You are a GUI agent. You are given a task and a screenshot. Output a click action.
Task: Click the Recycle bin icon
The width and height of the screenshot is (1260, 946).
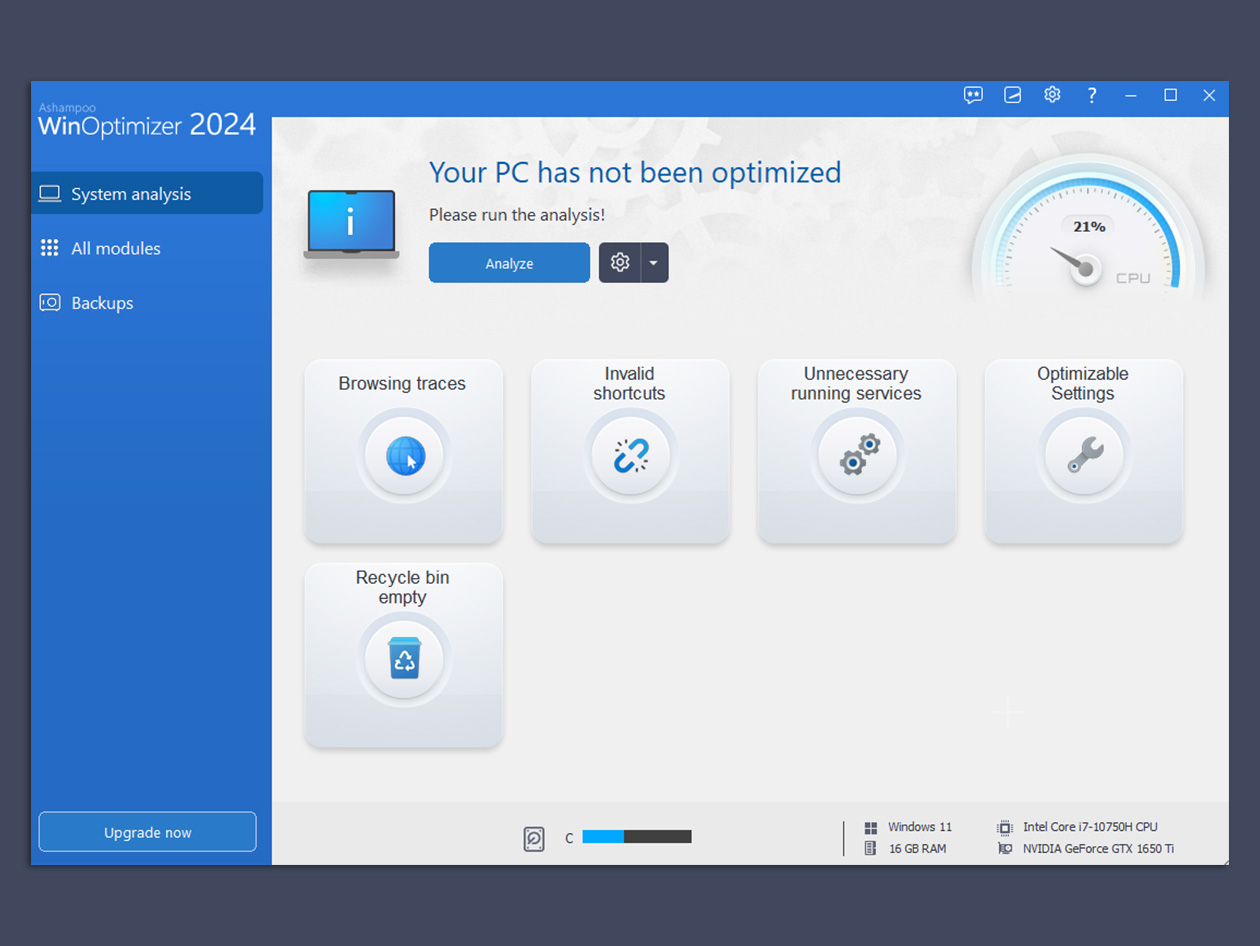point(404,659)
